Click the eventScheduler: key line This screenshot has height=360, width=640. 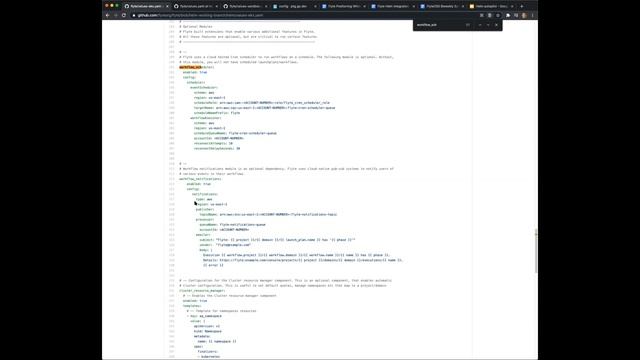tap(204, 87)
